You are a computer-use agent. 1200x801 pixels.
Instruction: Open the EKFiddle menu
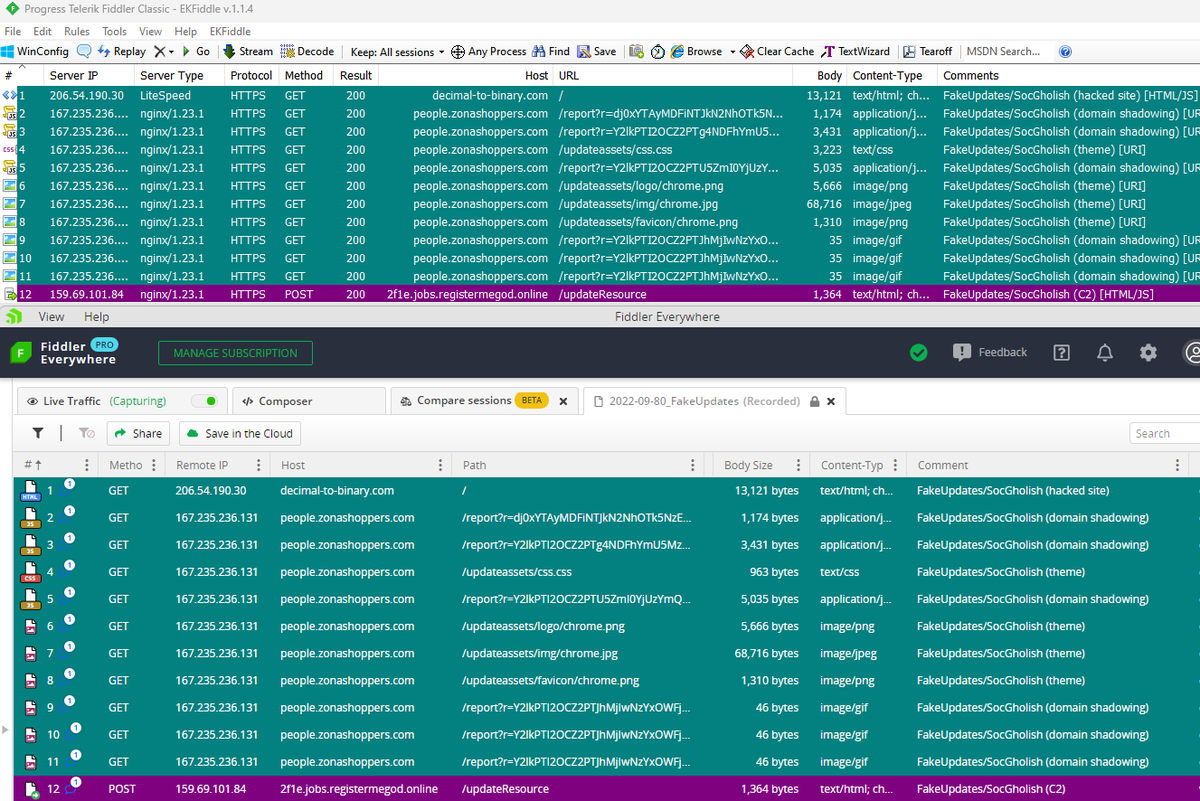[x=230, y=31]
